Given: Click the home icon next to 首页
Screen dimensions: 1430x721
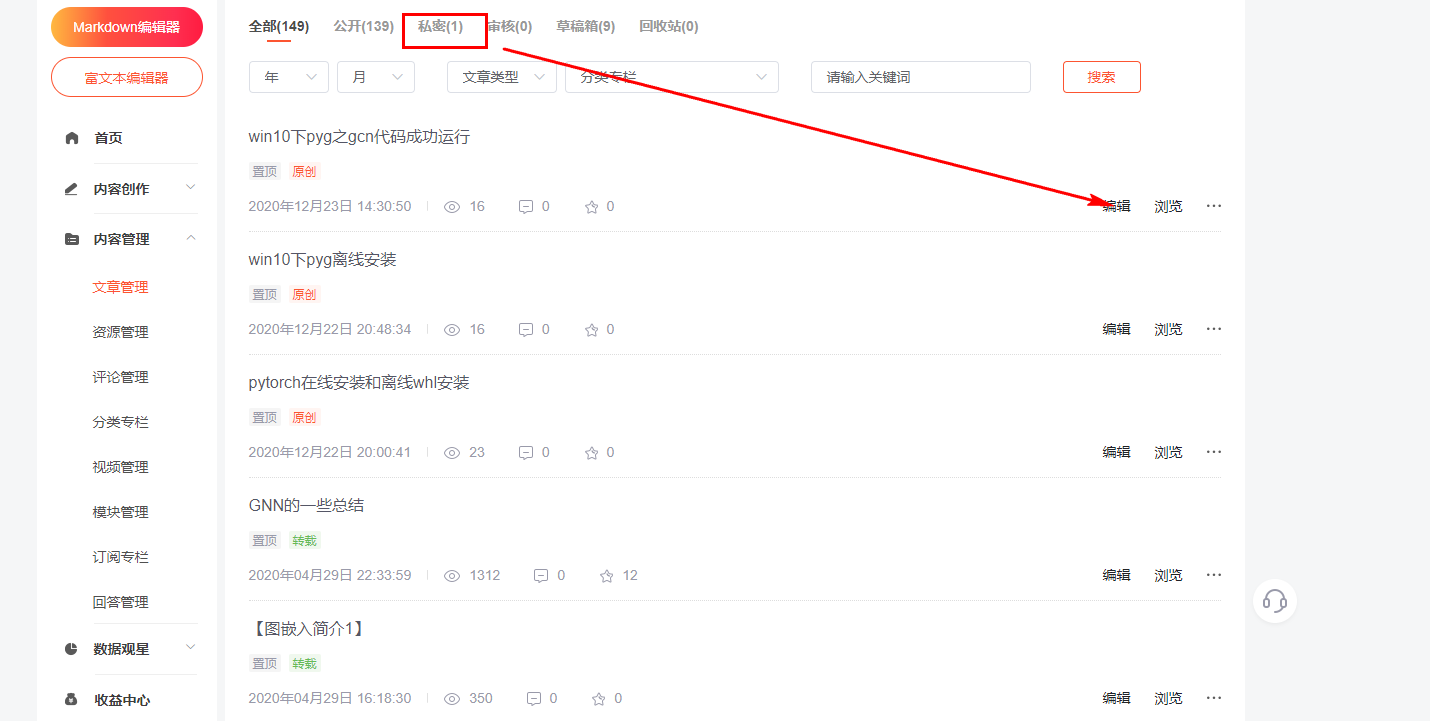Looking at the screenshot, I should [71, 138].
